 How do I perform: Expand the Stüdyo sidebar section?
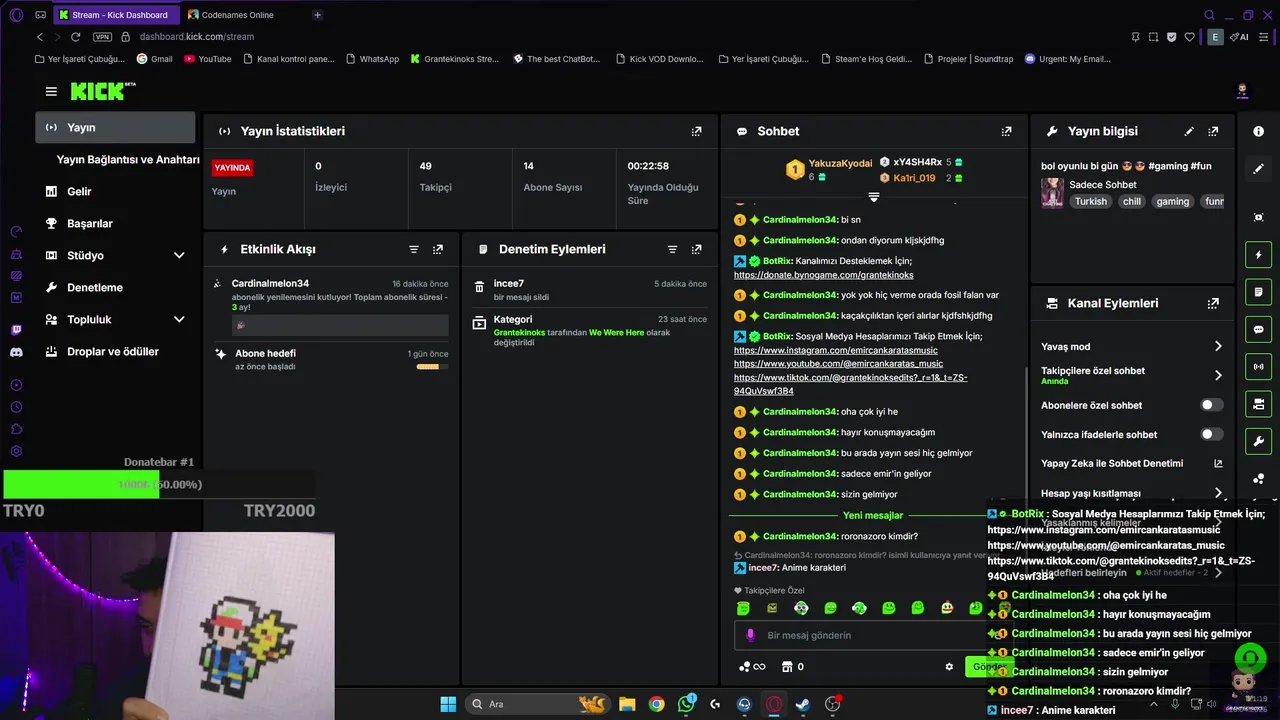179,255
